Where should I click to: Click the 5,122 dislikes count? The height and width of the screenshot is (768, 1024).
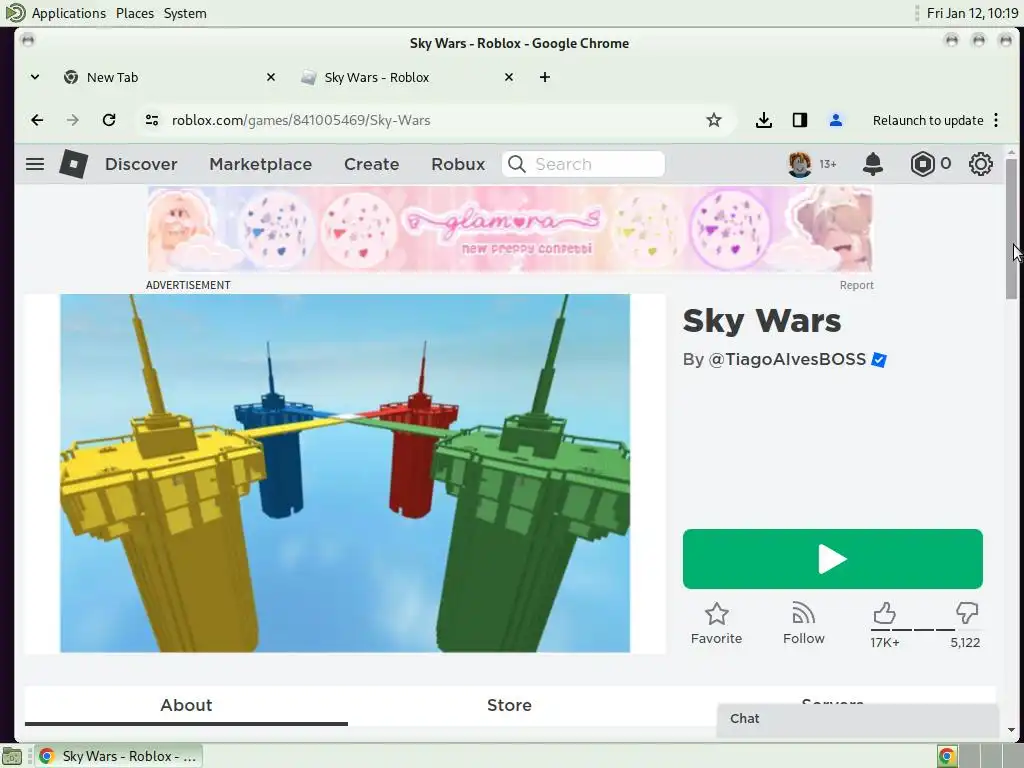[x=965, y=643]
